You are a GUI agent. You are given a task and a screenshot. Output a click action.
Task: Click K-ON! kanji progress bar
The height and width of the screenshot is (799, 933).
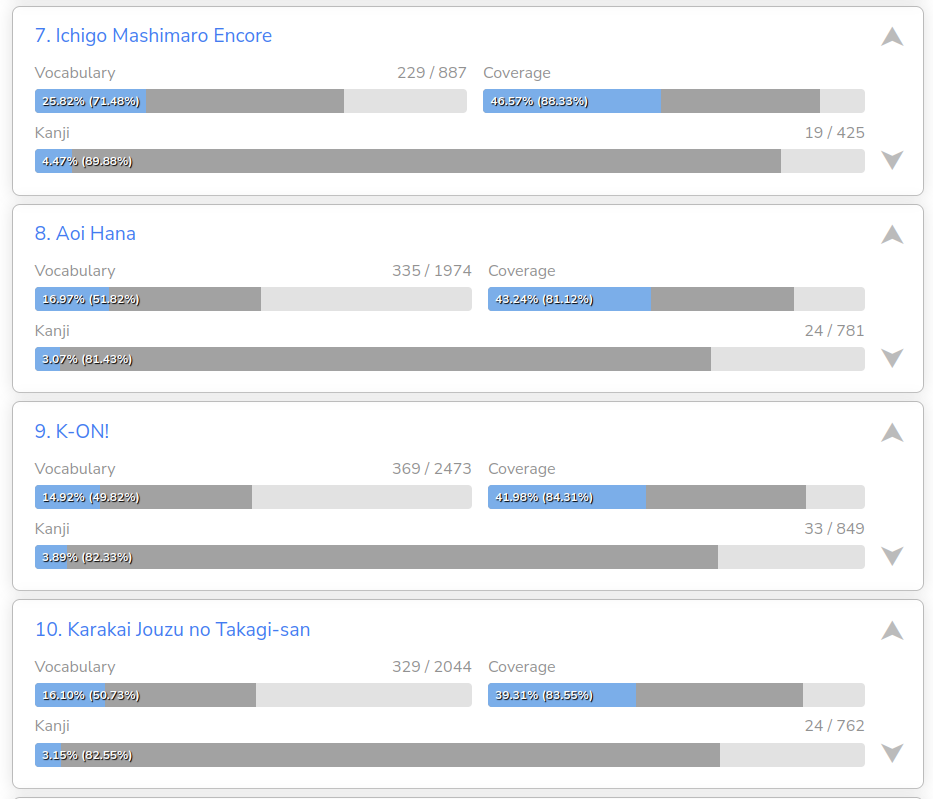(x=450, y=557)
